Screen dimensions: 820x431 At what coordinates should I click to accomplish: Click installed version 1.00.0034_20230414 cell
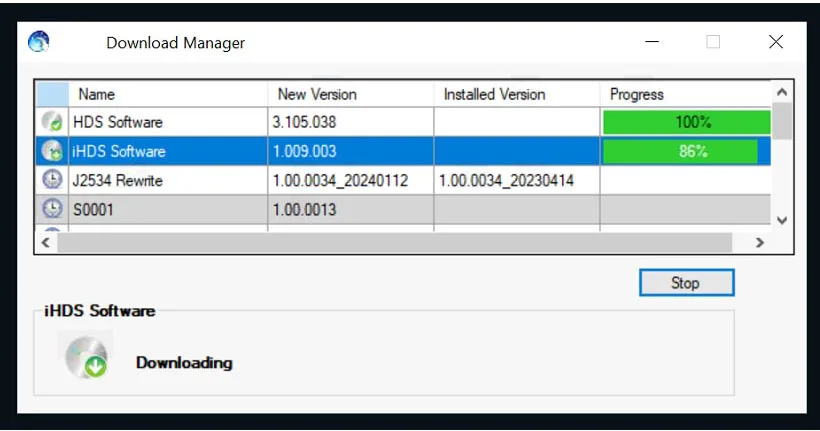pyautogui.click(x=517, y=180)
